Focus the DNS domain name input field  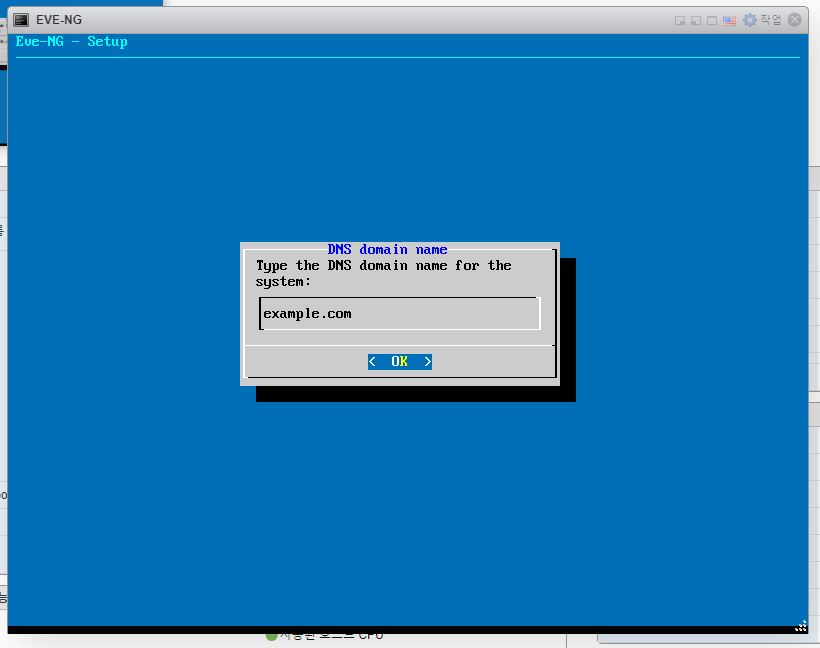click(400, 314)
